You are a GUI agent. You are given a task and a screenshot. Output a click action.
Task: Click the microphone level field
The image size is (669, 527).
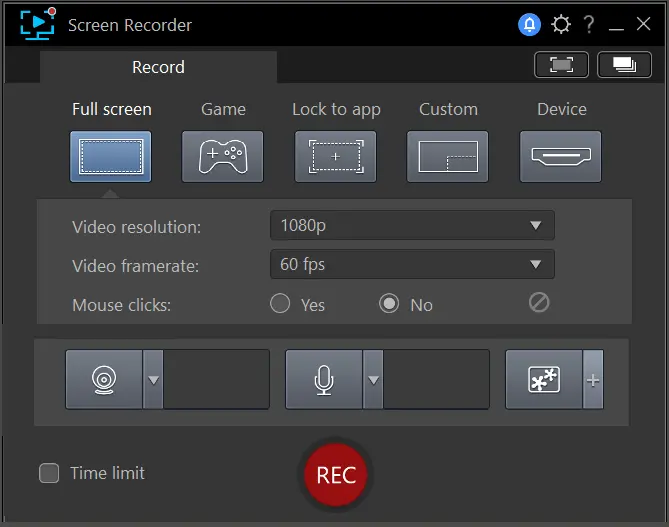436,379
